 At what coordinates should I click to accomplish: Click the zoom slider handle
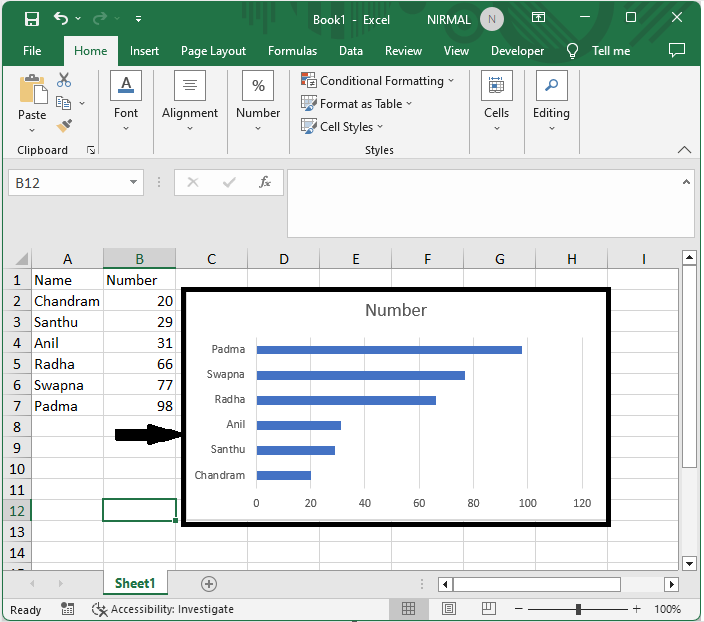[578, 609]
